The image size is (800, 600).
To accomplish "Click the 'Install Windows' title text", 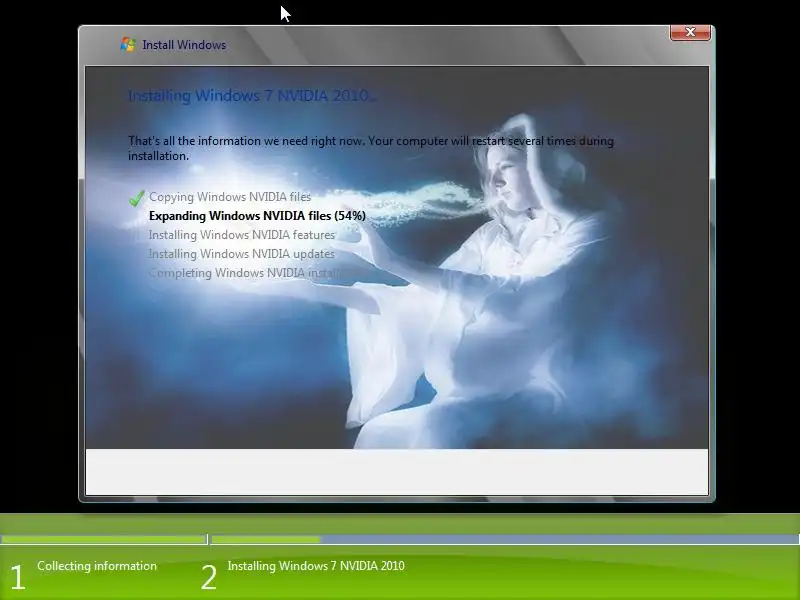I will (x=184, y=45).
